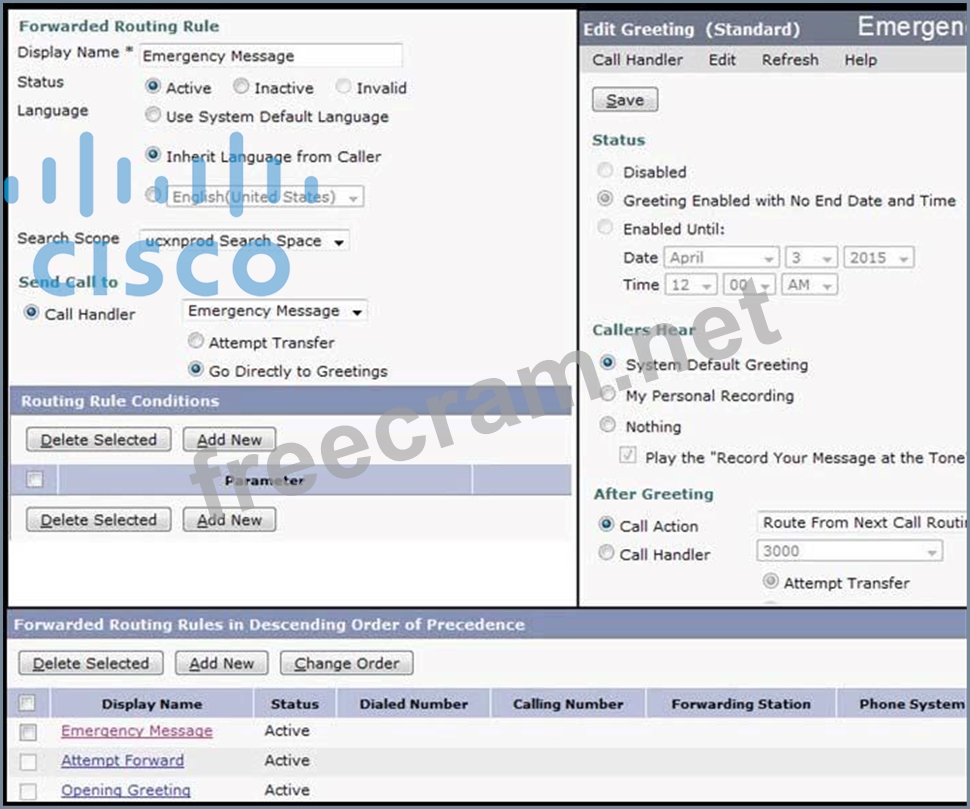This screenshot has width=970, height=809.
Task: Select Use System Default Language option
Action: pyautogui.click(x=153, y=116)
